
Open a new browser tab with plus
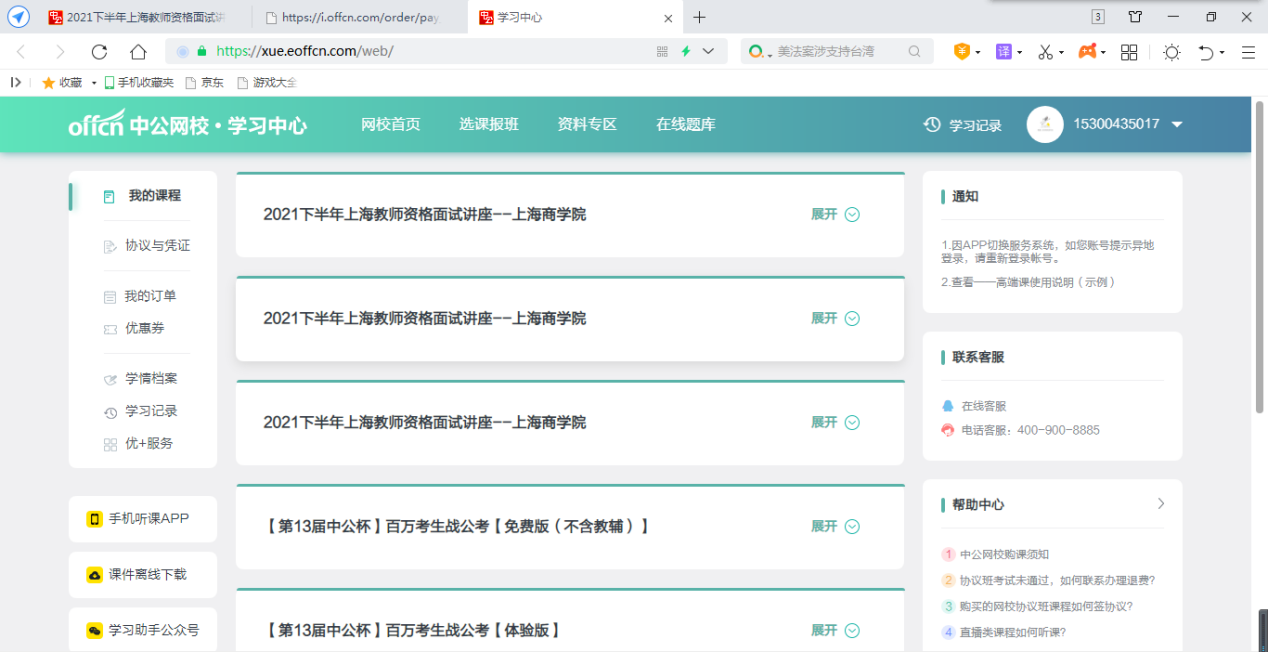point(699,17)
